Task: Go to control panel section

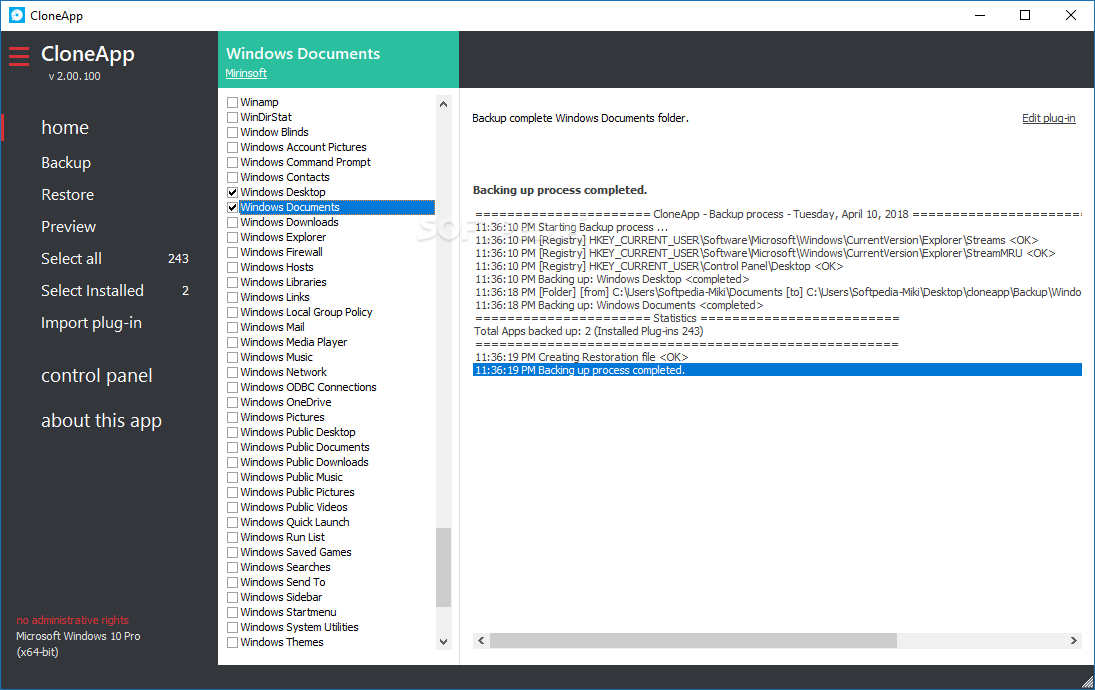Action: click(97, 376)
